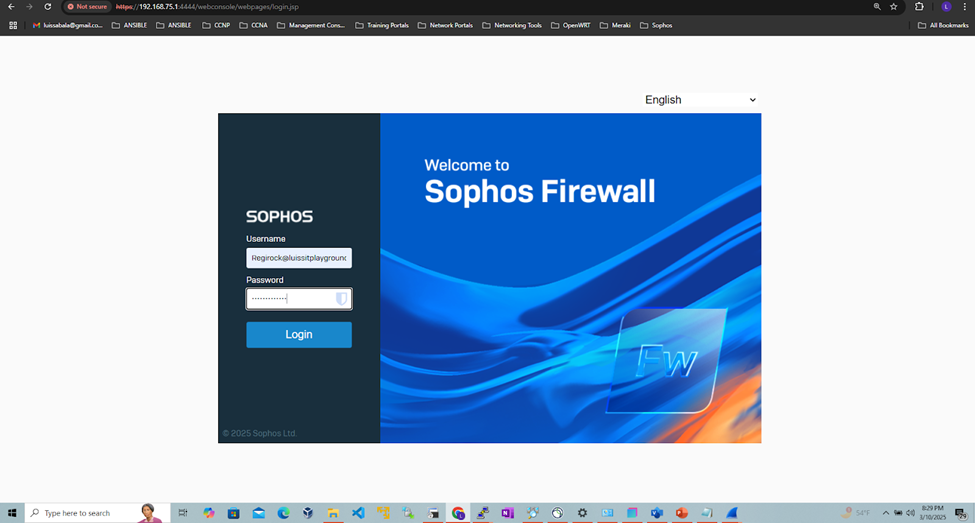Open the browser zoom magnifier icon
The width and height of the screenshot is (975, 523).
point(877,7)
